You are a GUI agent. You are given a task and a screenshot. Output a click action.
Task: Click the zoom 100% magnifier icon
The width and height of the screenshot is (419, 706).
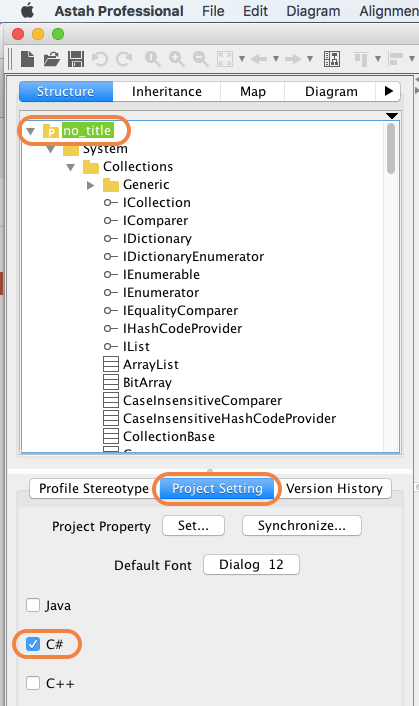point(153,59)
